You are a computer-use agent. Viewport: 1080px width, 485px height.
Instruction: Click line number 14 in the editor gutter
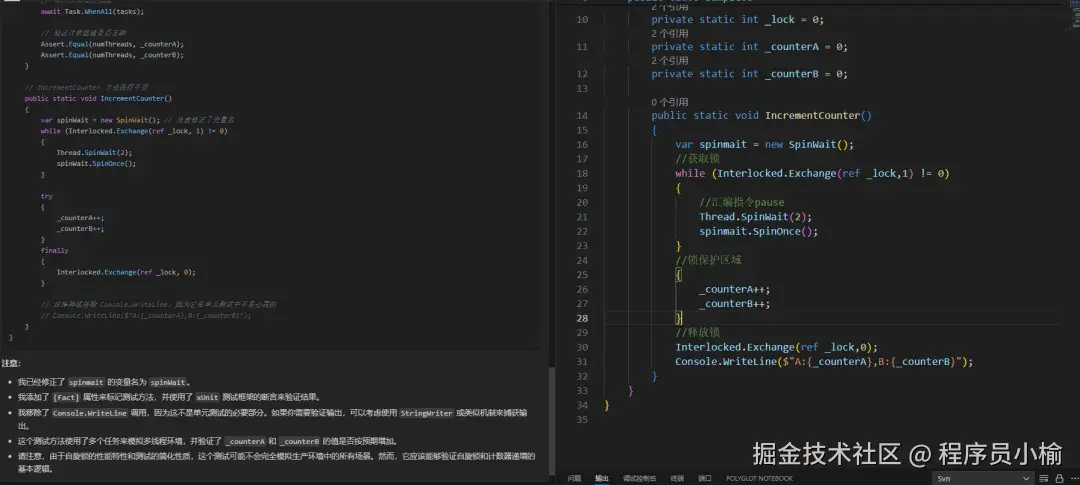click(x=581, y=116)
